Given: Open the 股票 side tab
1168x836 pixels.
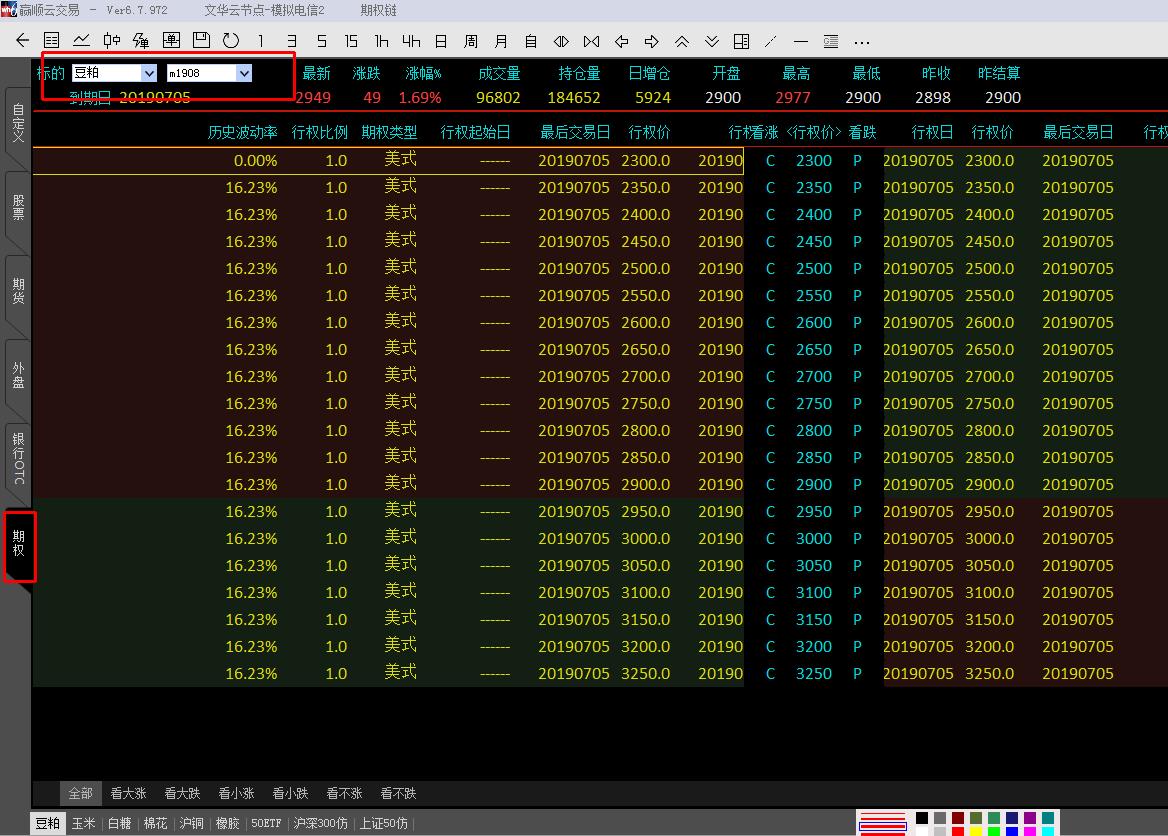Looking at the screenshot, I should (x=18, y=207).
